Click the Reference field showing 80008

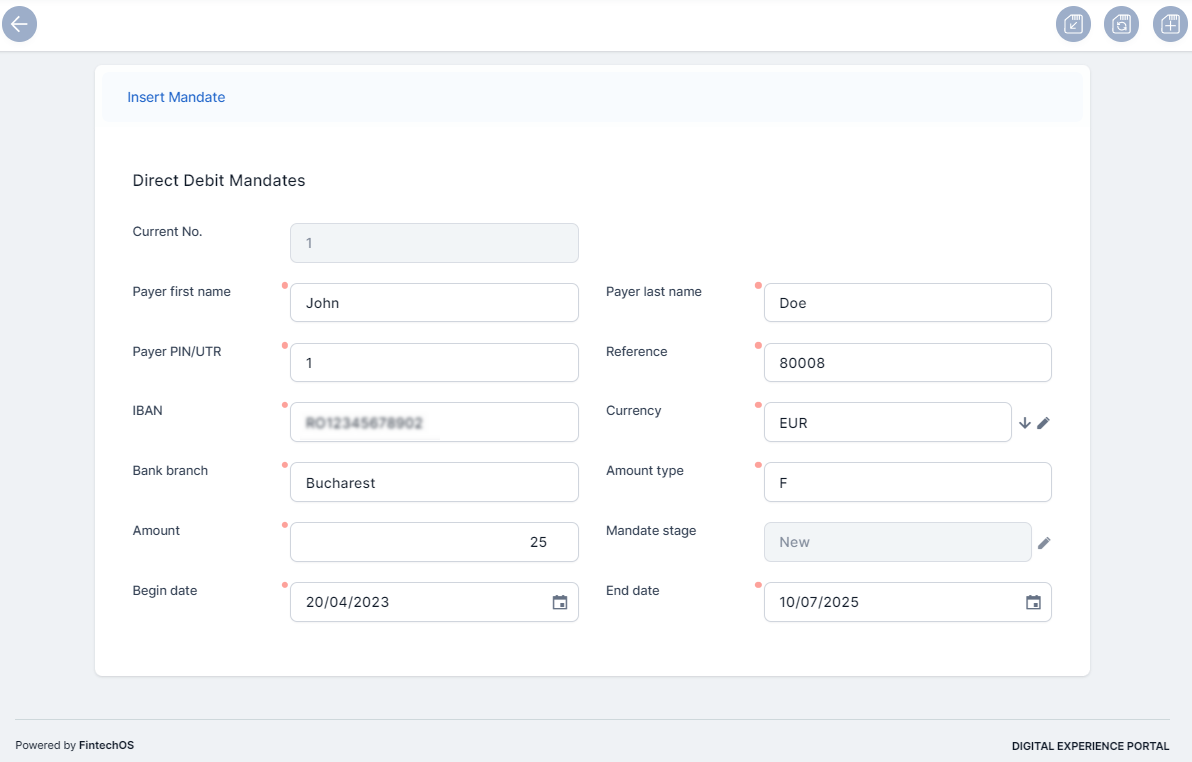click(x=907, y=363)
